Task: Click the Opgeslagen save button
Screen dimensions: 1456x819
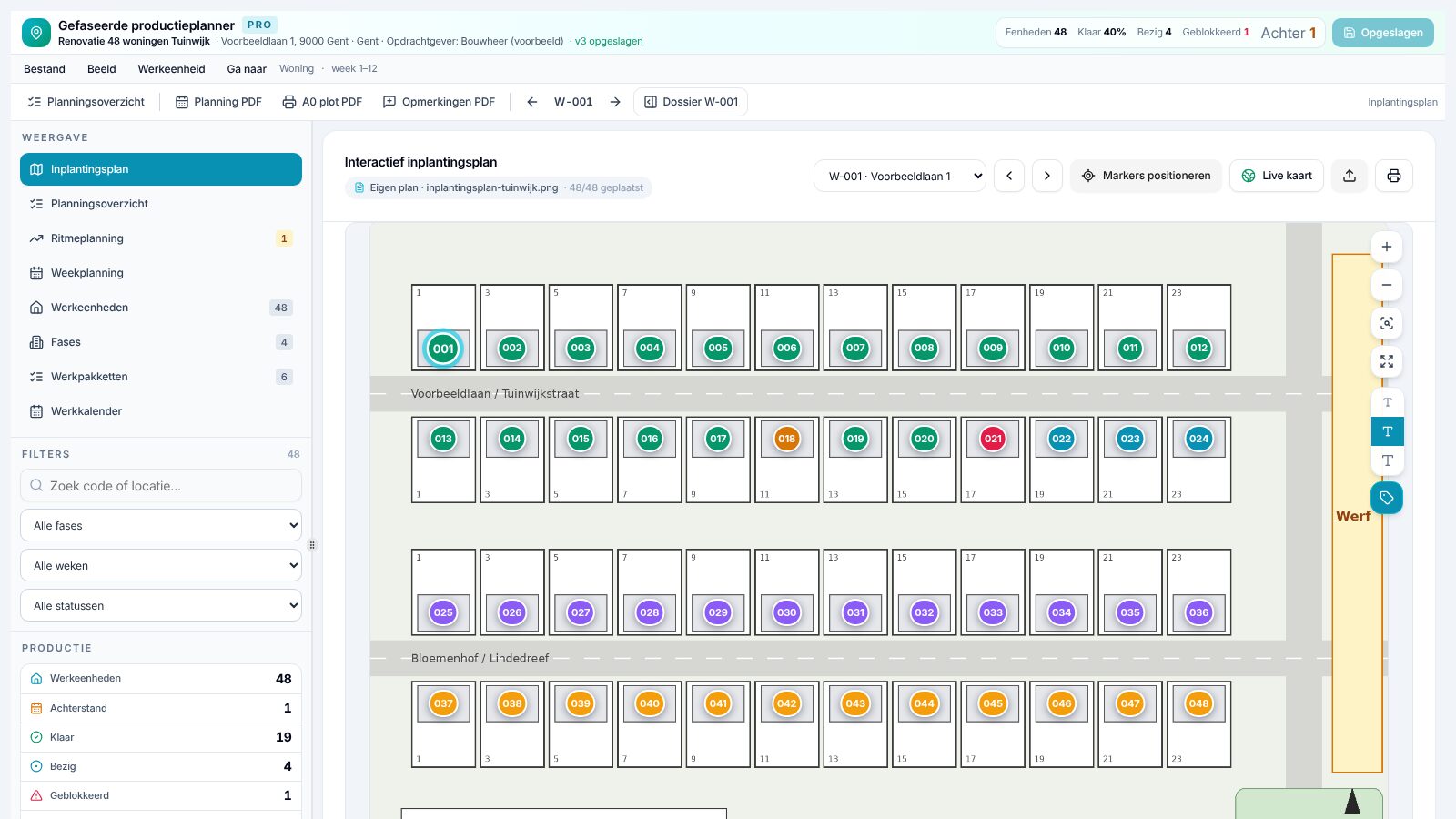Action: pos(1383,33)
